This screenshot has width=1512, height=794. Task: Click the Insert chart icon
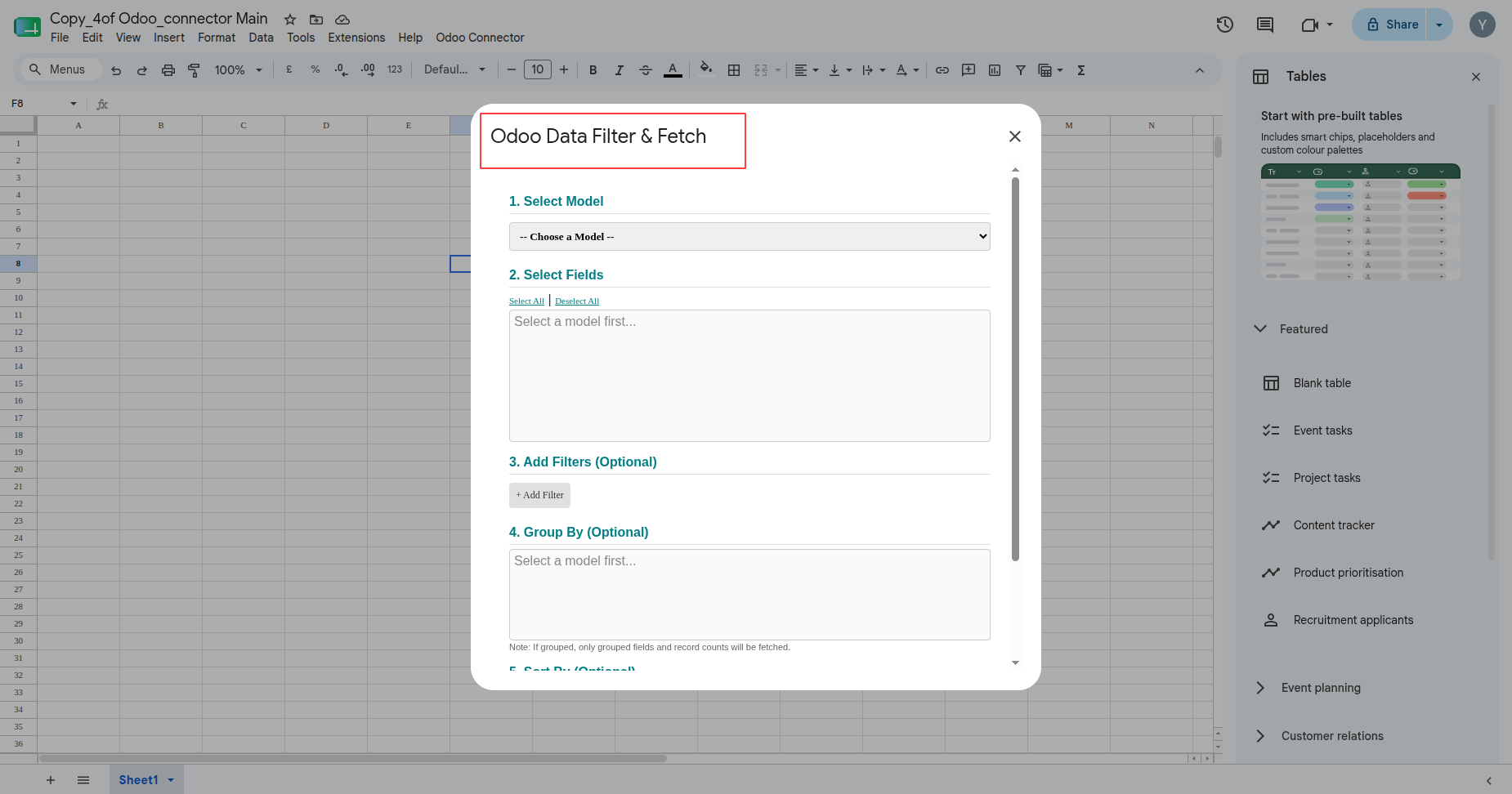tap(995, 70)
